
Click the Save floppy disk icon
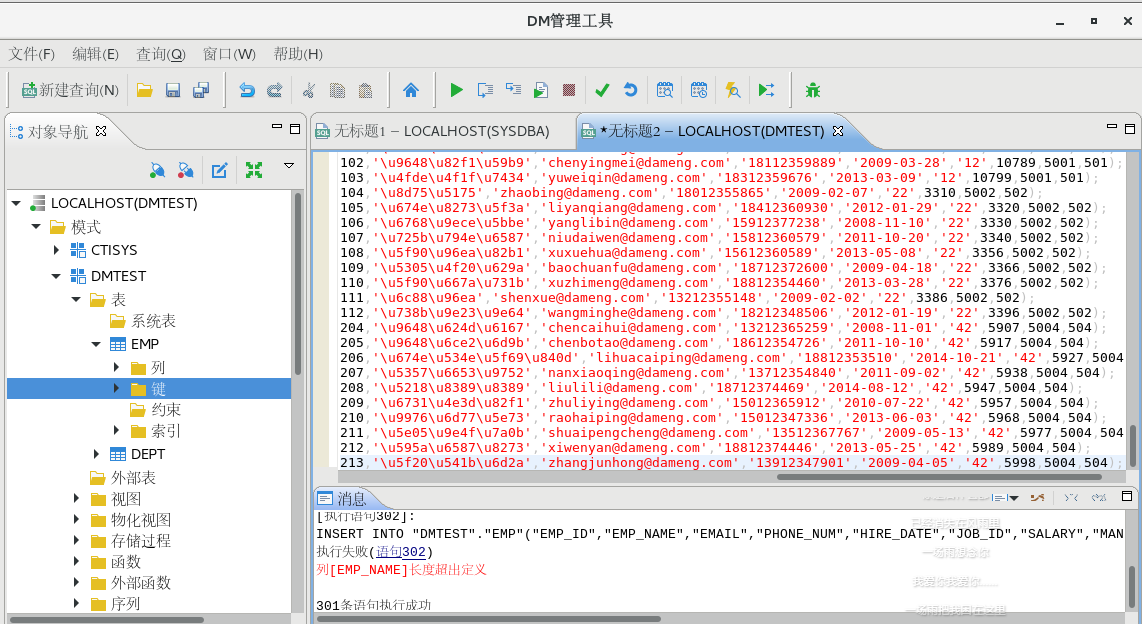[173, 90]
